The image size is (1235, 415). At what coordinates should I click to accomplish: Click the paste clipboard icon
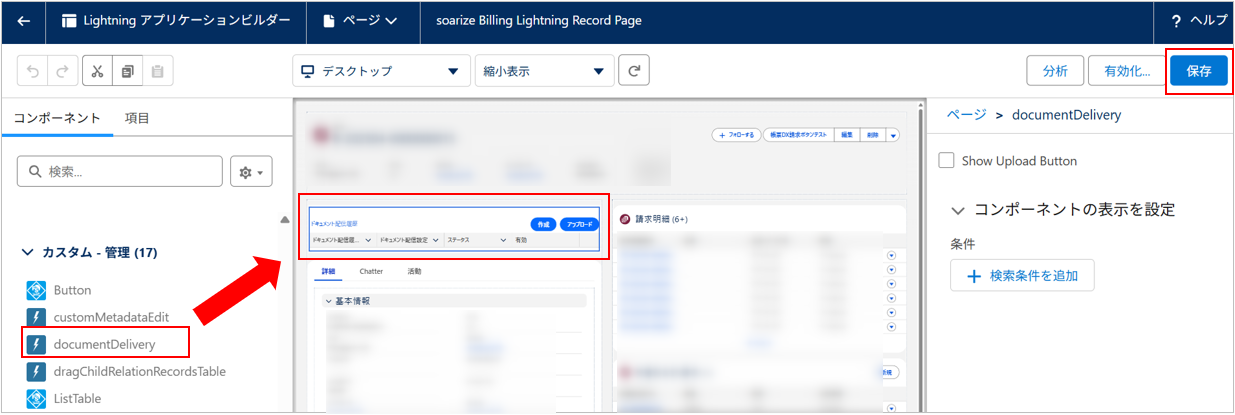[x=157, y=72]
